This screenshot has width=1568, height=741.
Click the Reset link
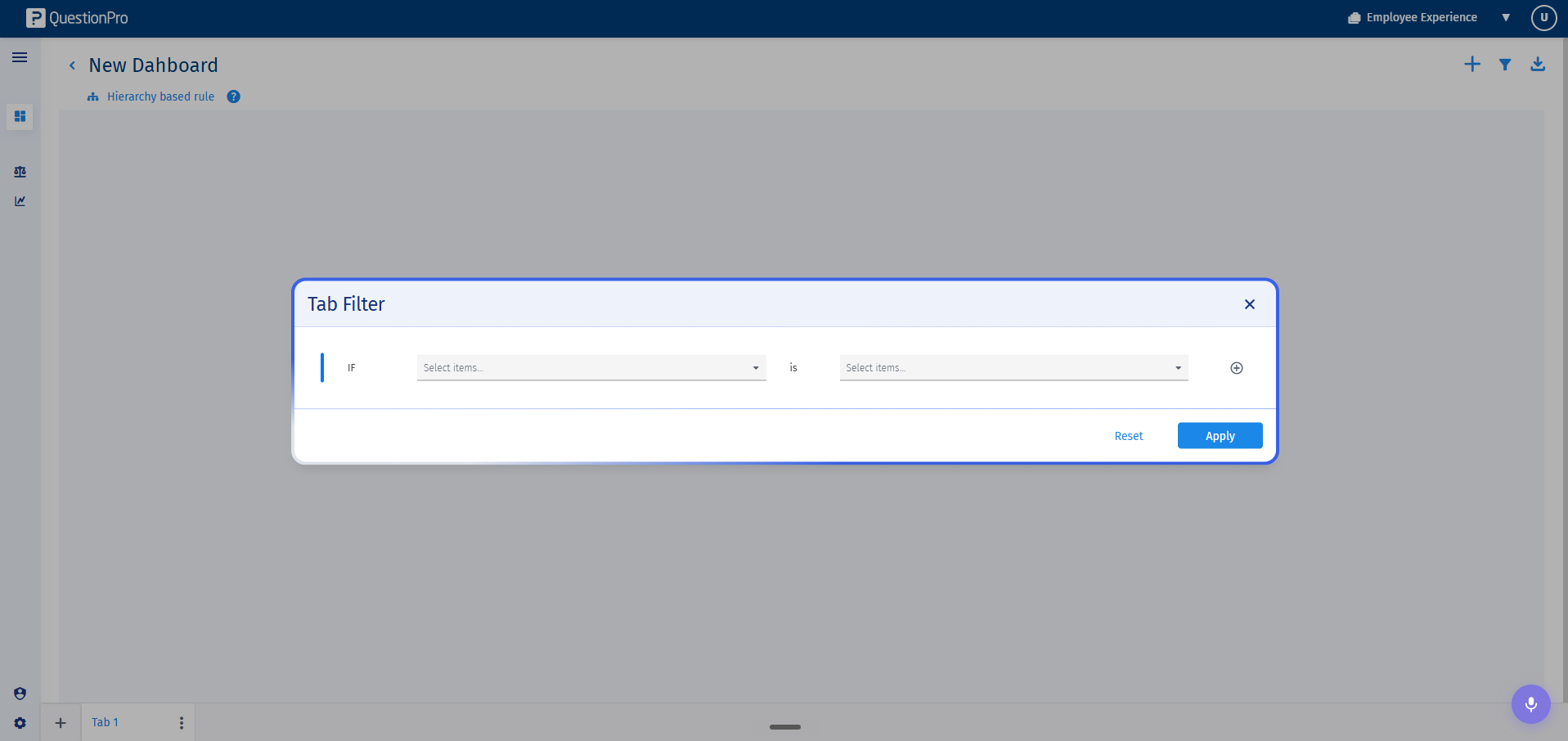(1128, 436)
